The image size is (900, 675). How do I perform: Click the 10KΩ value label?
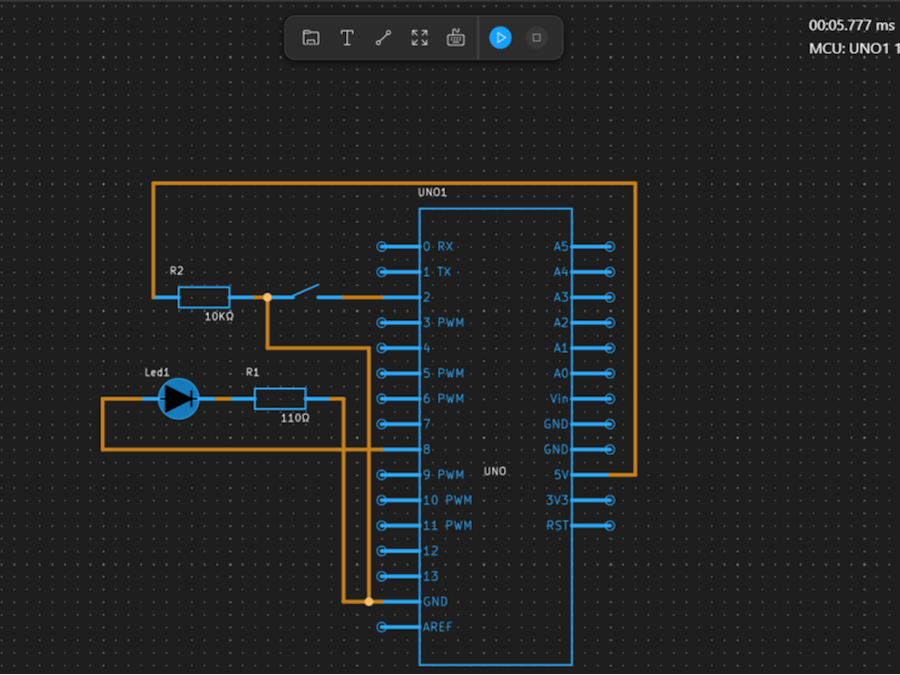coord(219,316)
